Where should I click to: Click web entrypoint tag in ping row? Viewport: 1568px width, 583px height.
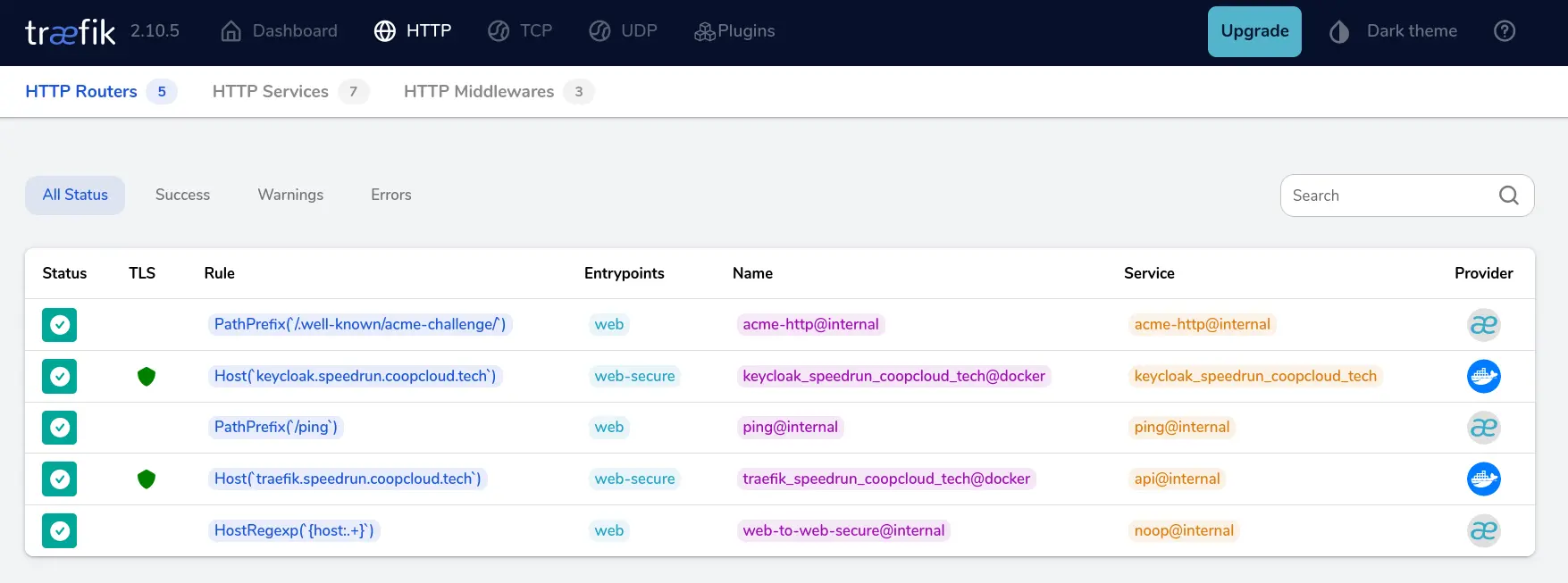[x=609, y=427]
